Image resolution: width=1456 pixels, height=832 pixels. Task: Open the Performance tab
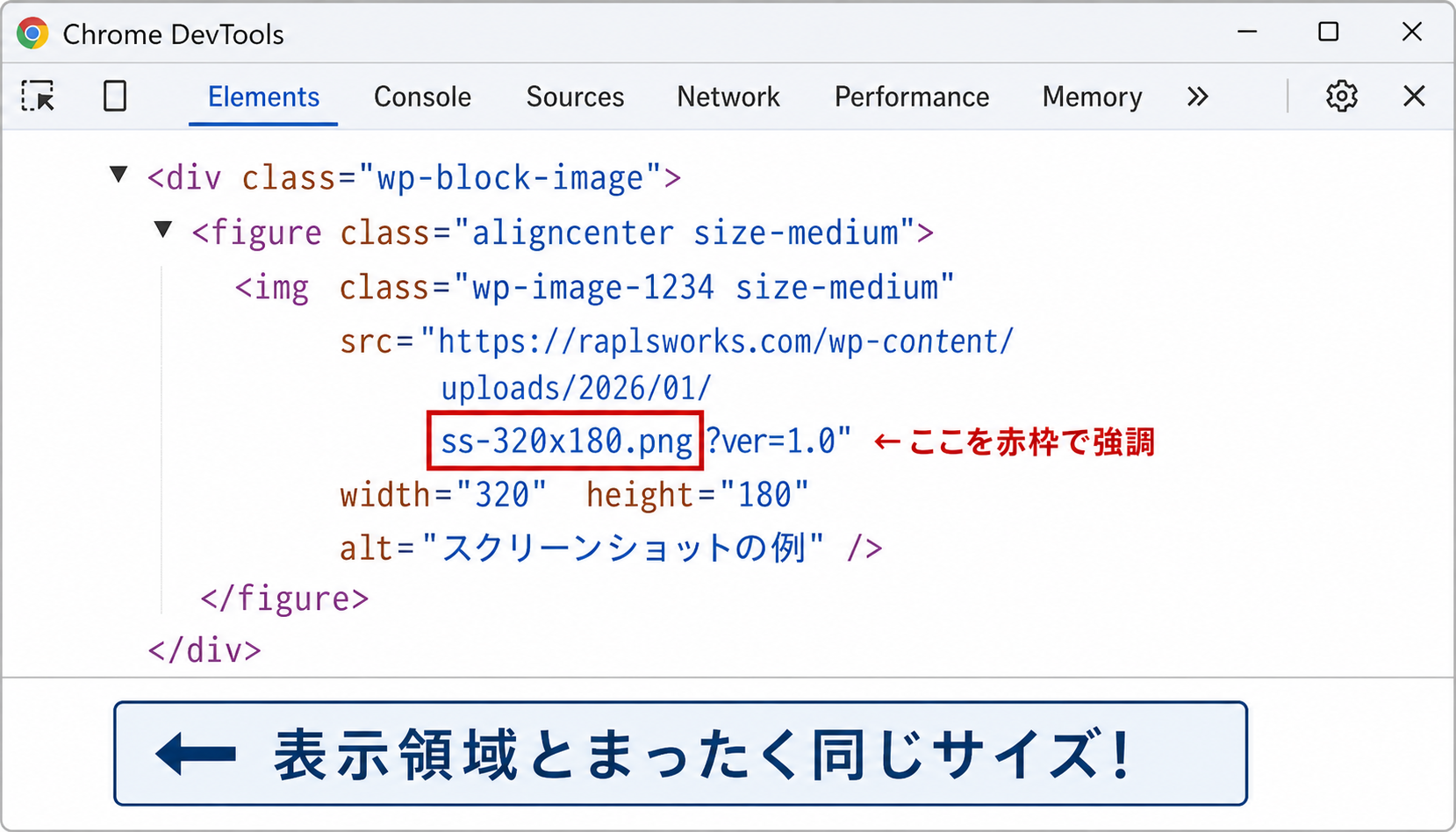[x=911, y=97]
